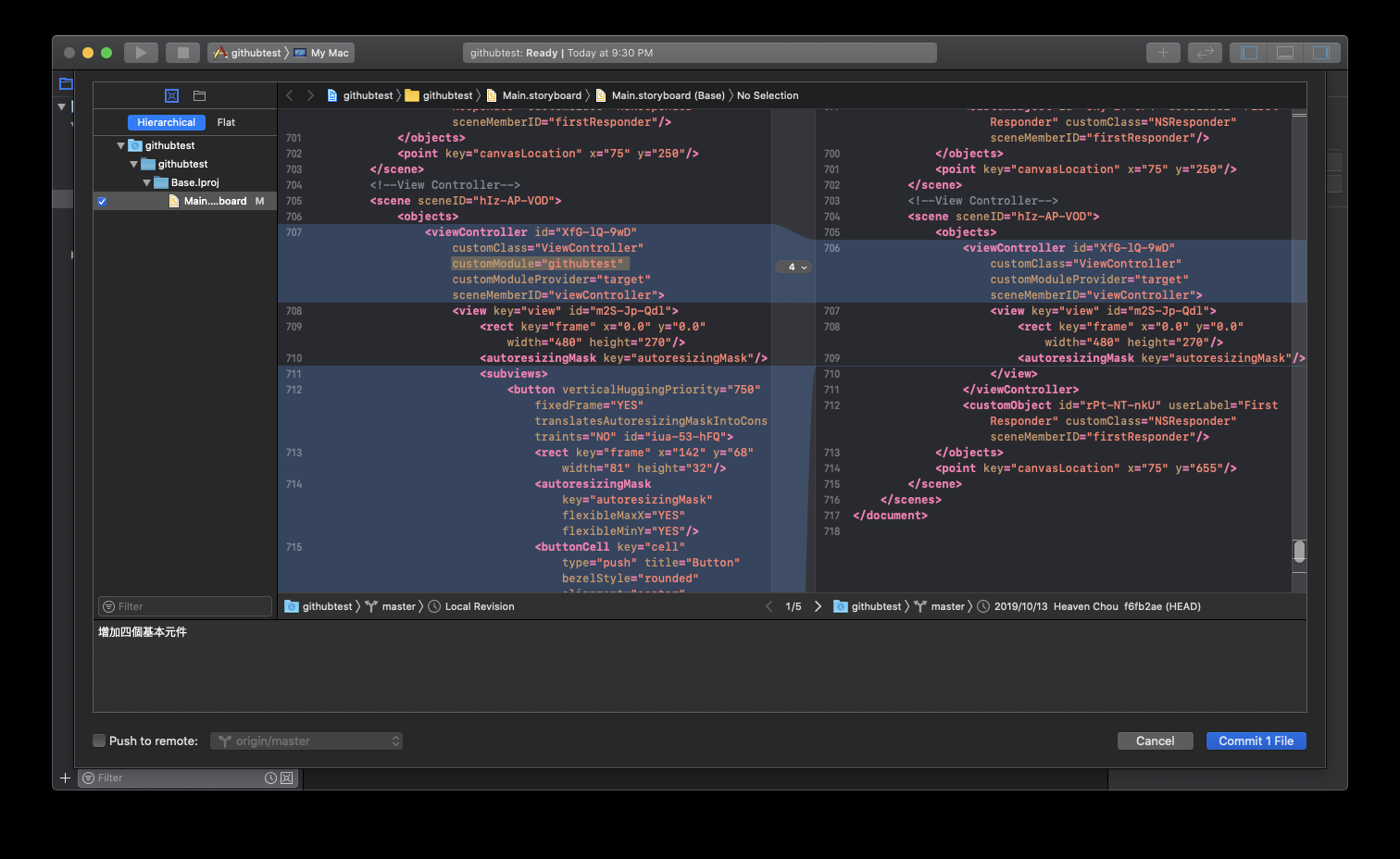Click line number 707 in left gutter
Viewport: 1400px width, 859px height.
tap(294, 232)
